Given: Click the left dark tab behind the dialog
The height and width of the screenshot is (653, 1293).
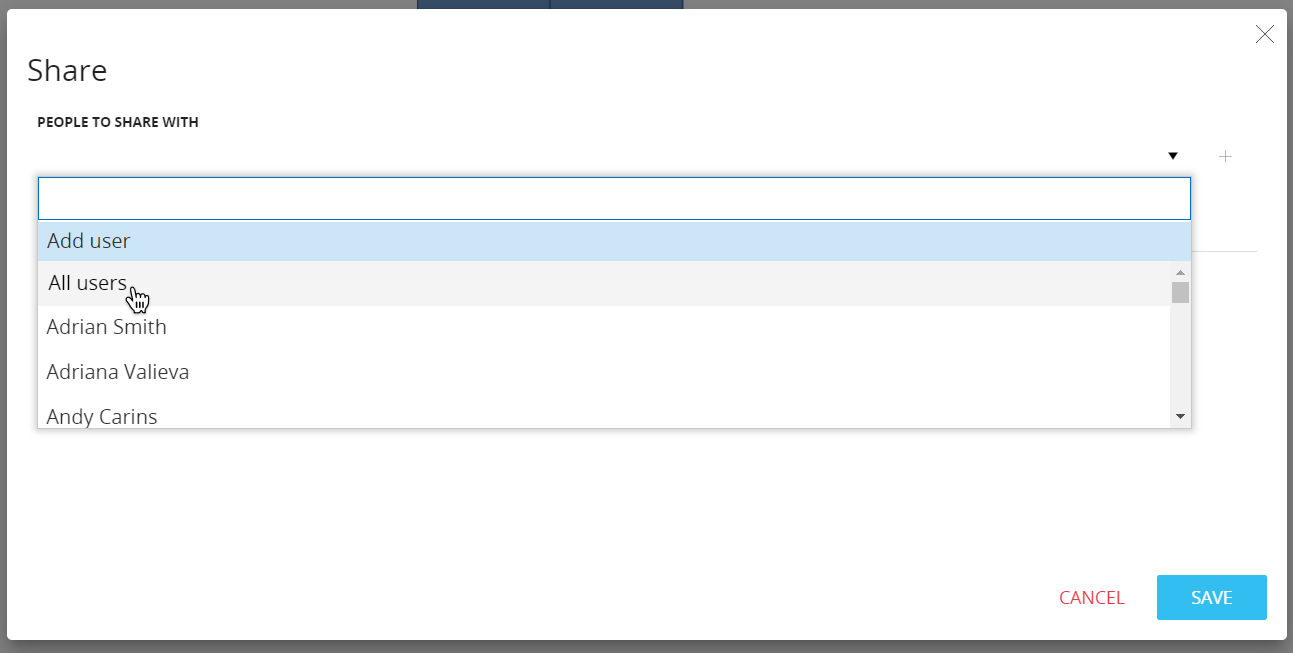Looking at the screenshot, I should (483, 4).
